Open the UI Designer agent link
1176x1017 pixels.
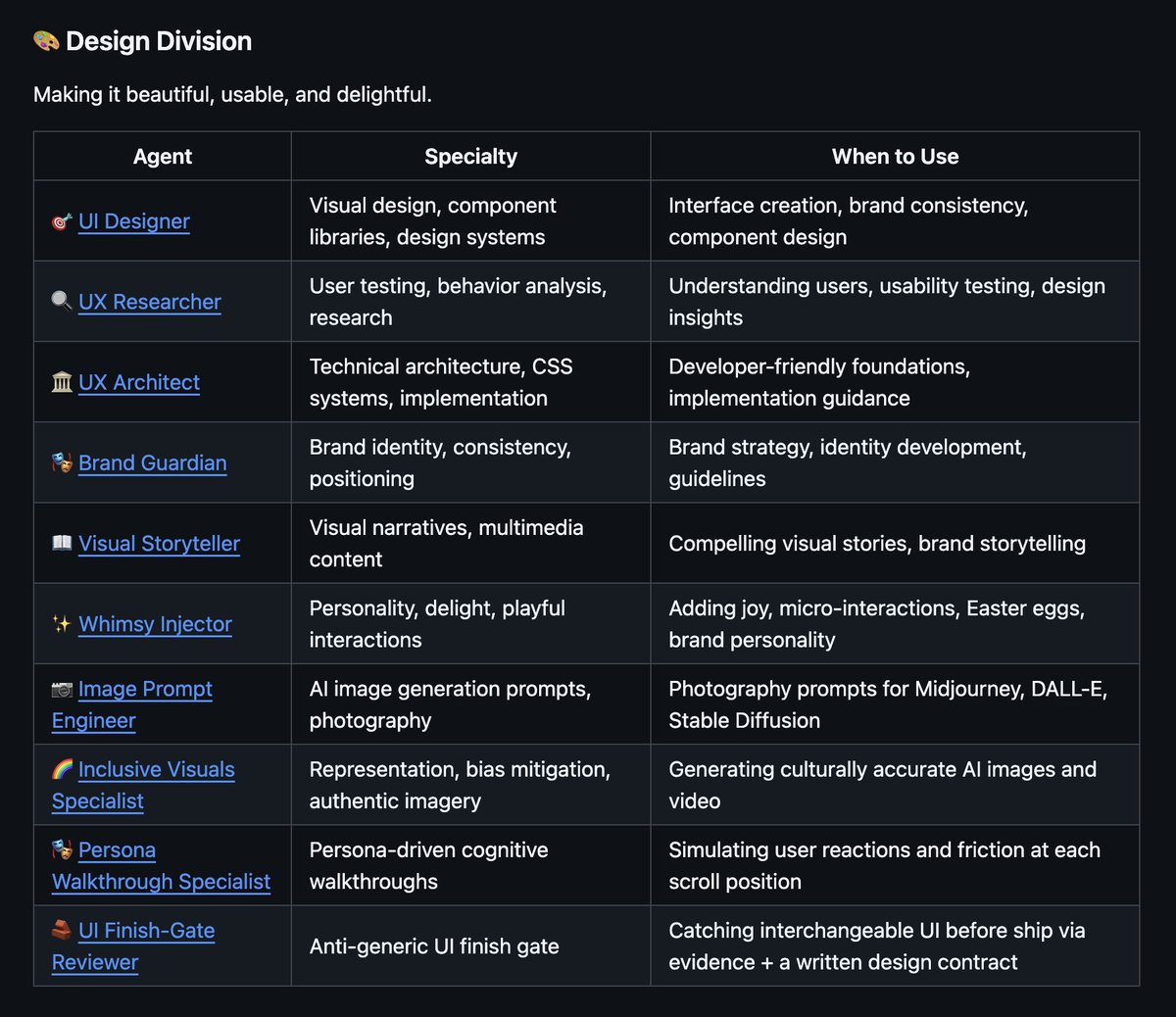coord(134,221)
